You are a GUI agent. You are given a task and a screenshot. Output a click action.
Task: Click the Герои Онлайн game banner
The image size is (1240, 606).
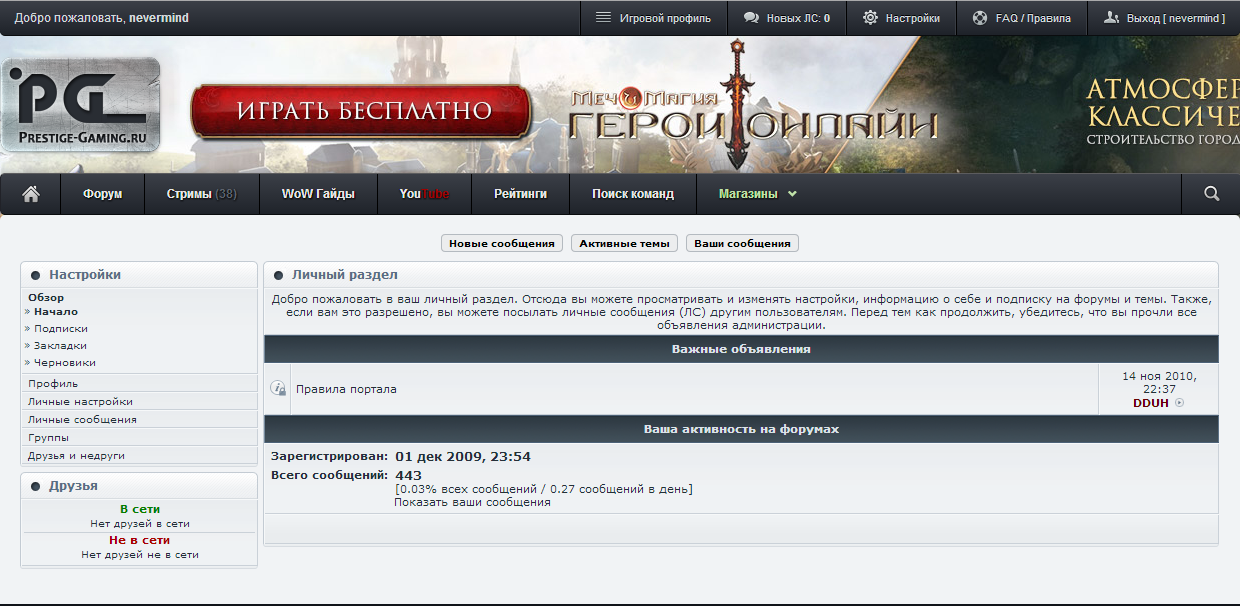[755, 105]
